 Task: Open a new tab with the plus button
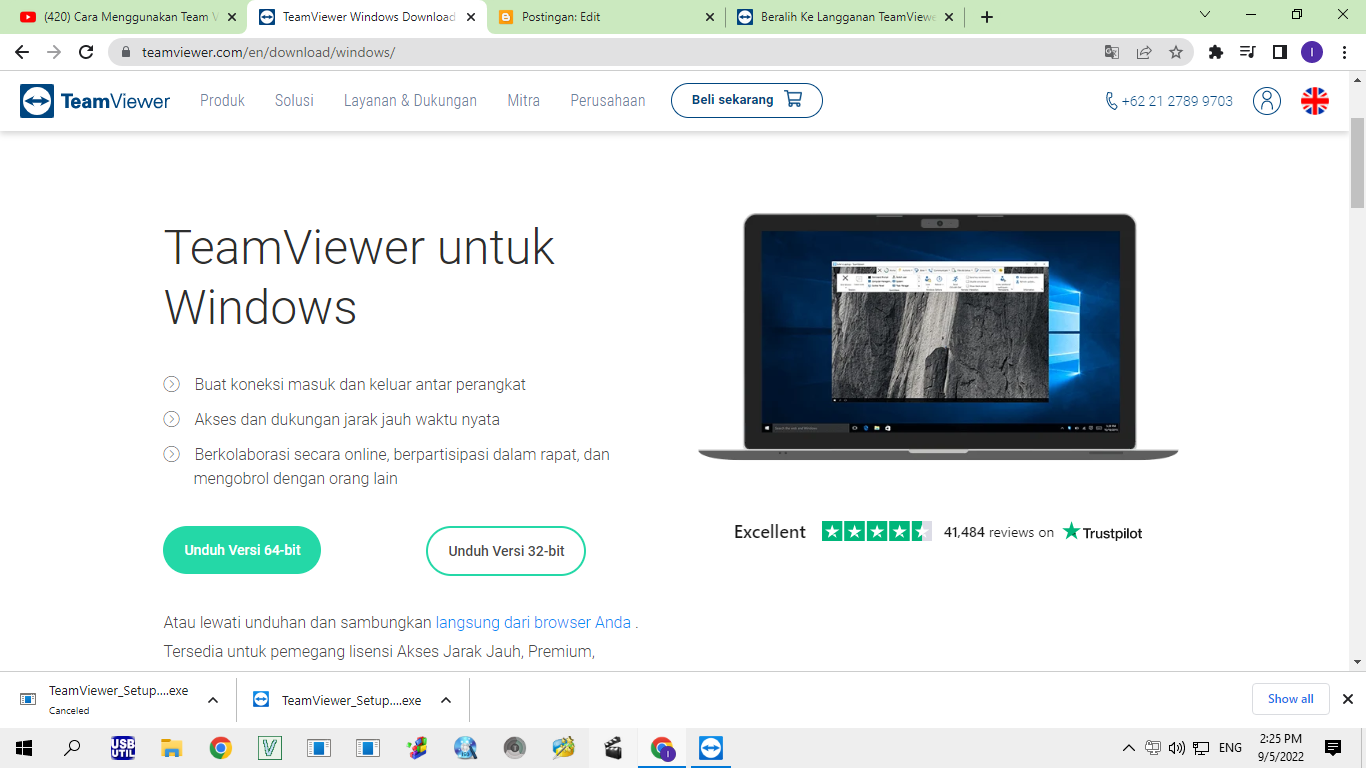pyautogui.click(x=987, y=17)
